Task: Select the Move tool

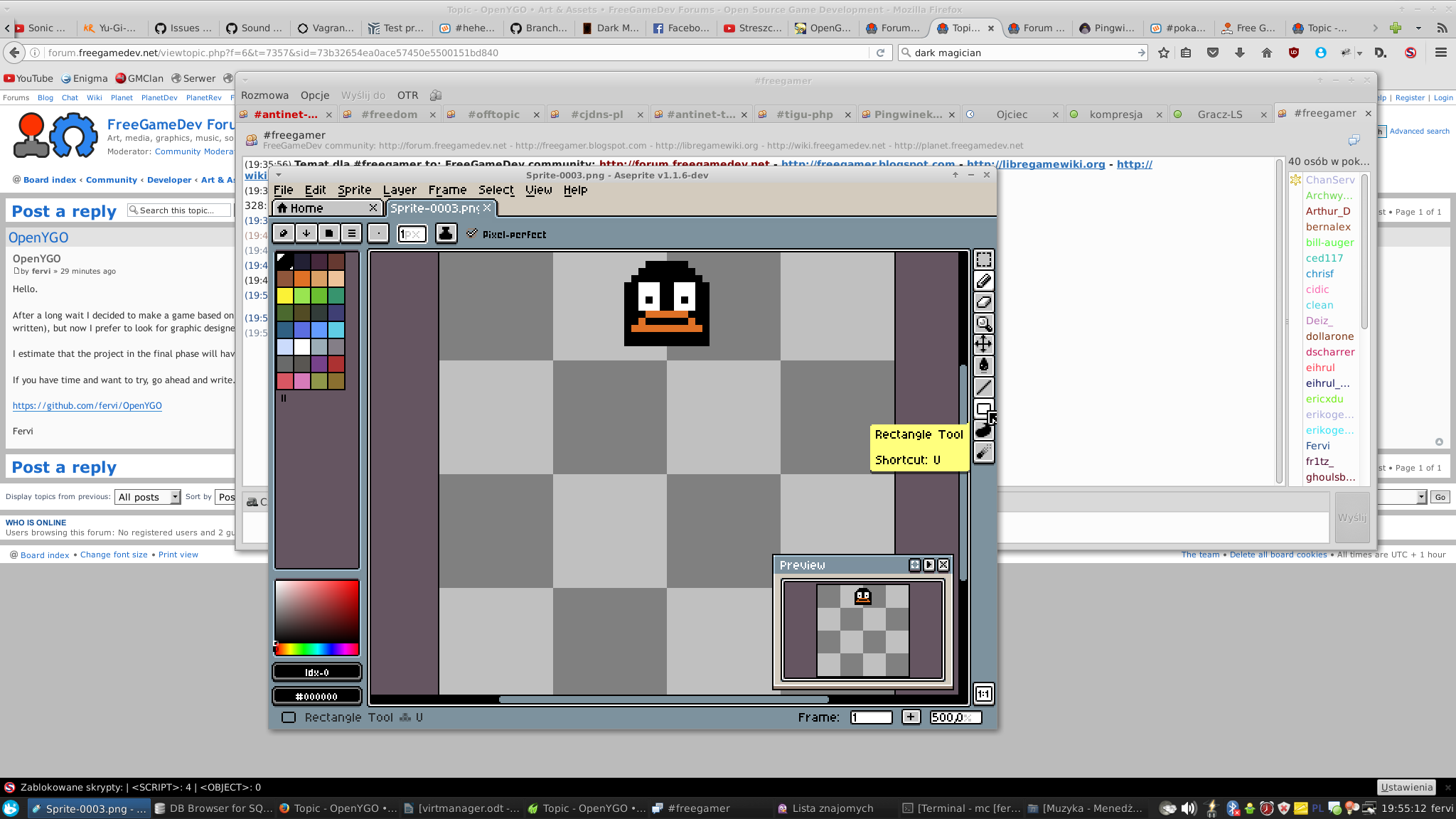Action: coord(983,345)
